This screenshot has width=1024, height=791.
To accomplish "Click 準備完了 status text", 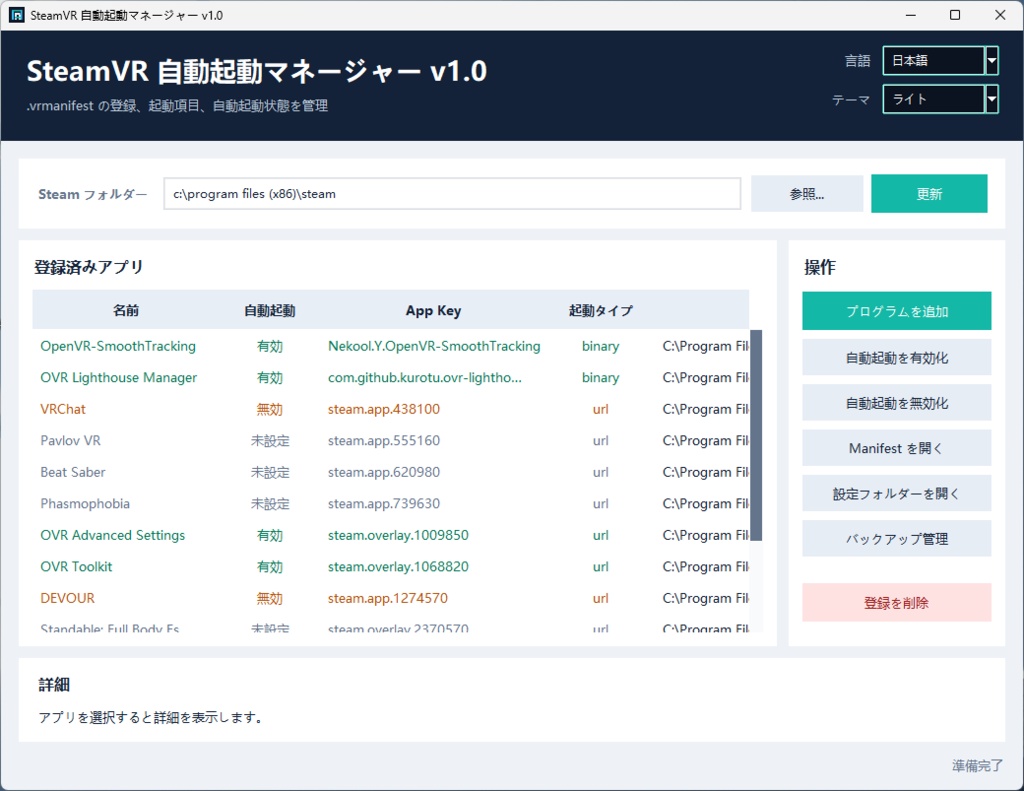I will 977,766.
